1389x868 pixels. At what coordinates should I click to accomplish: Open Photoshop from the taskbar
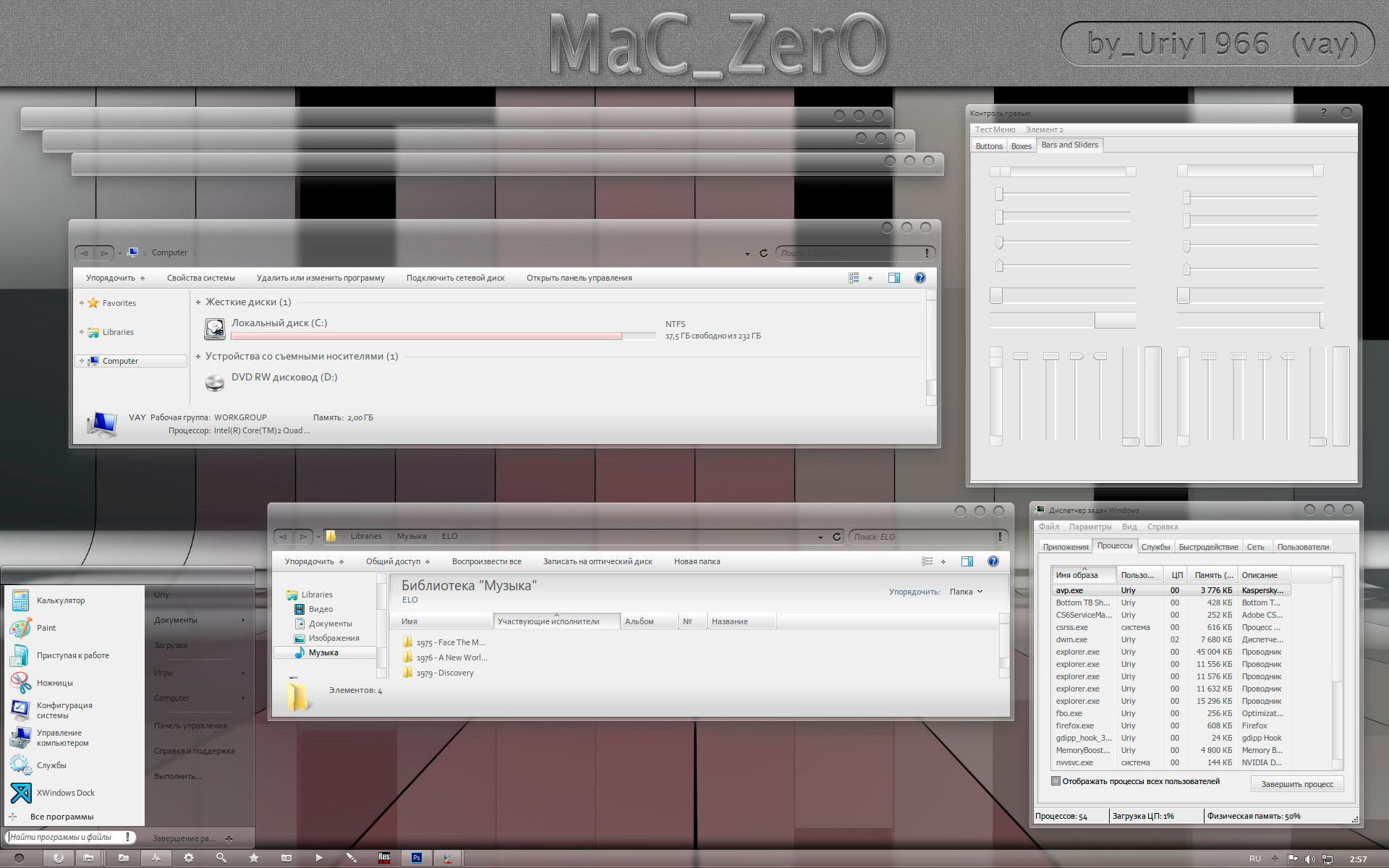(417, 858)
